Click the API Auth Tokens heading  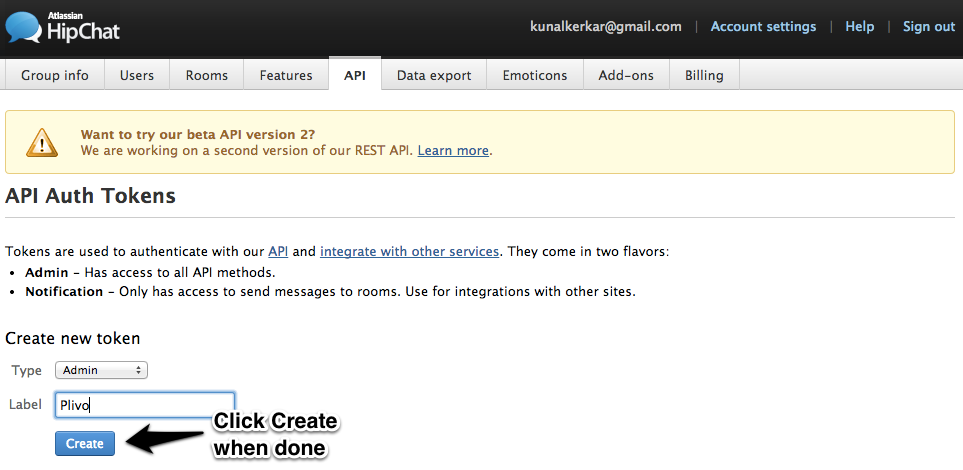click(90, 196)
